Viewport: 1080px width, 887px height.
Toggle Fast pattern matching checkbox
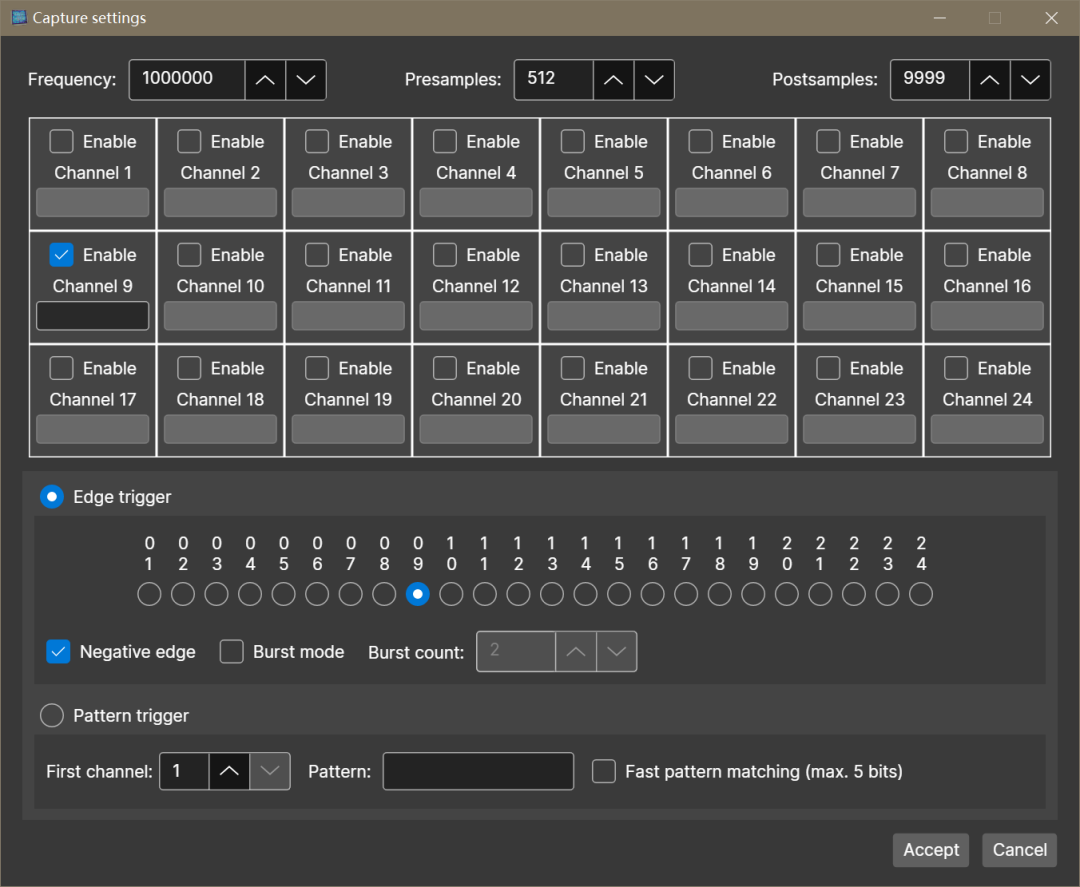tap(603, 771)
